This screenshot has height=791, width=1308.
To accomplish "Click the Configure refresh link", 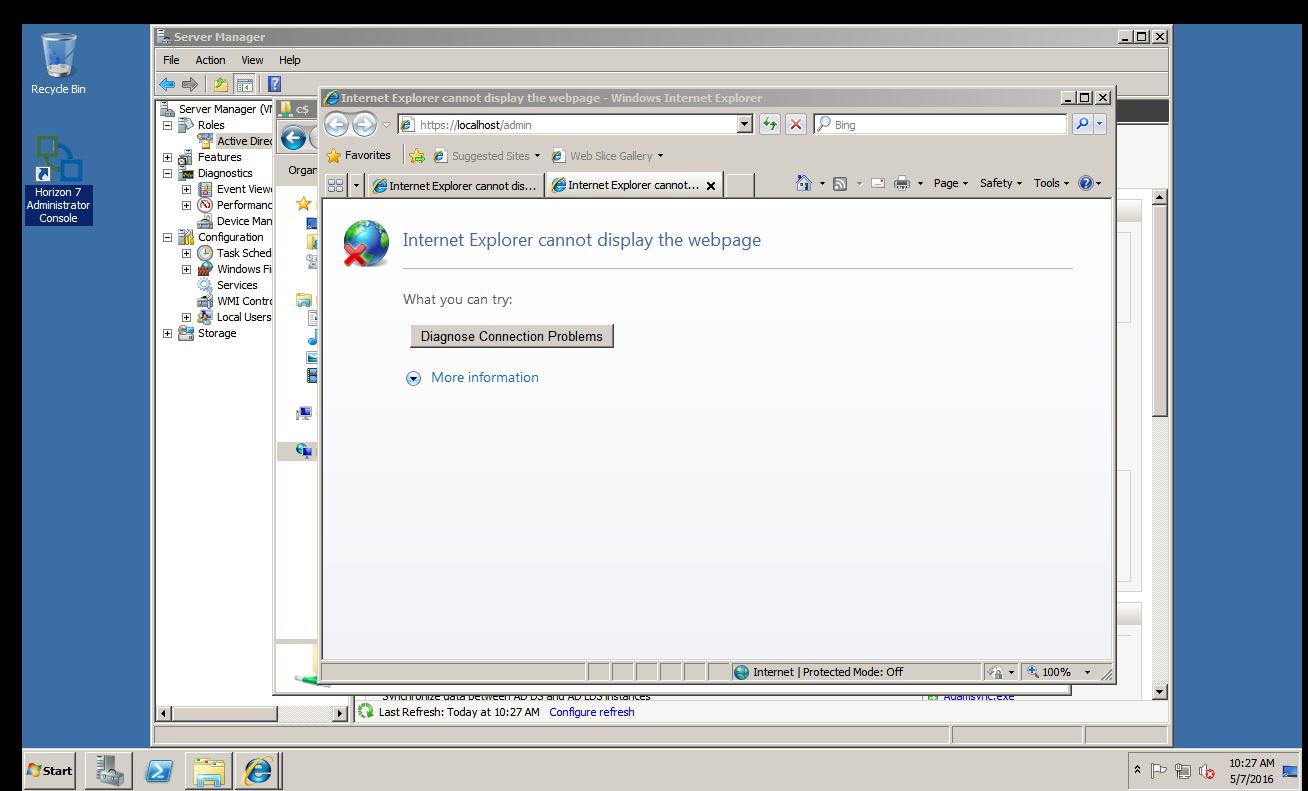I will pos(591,712).
